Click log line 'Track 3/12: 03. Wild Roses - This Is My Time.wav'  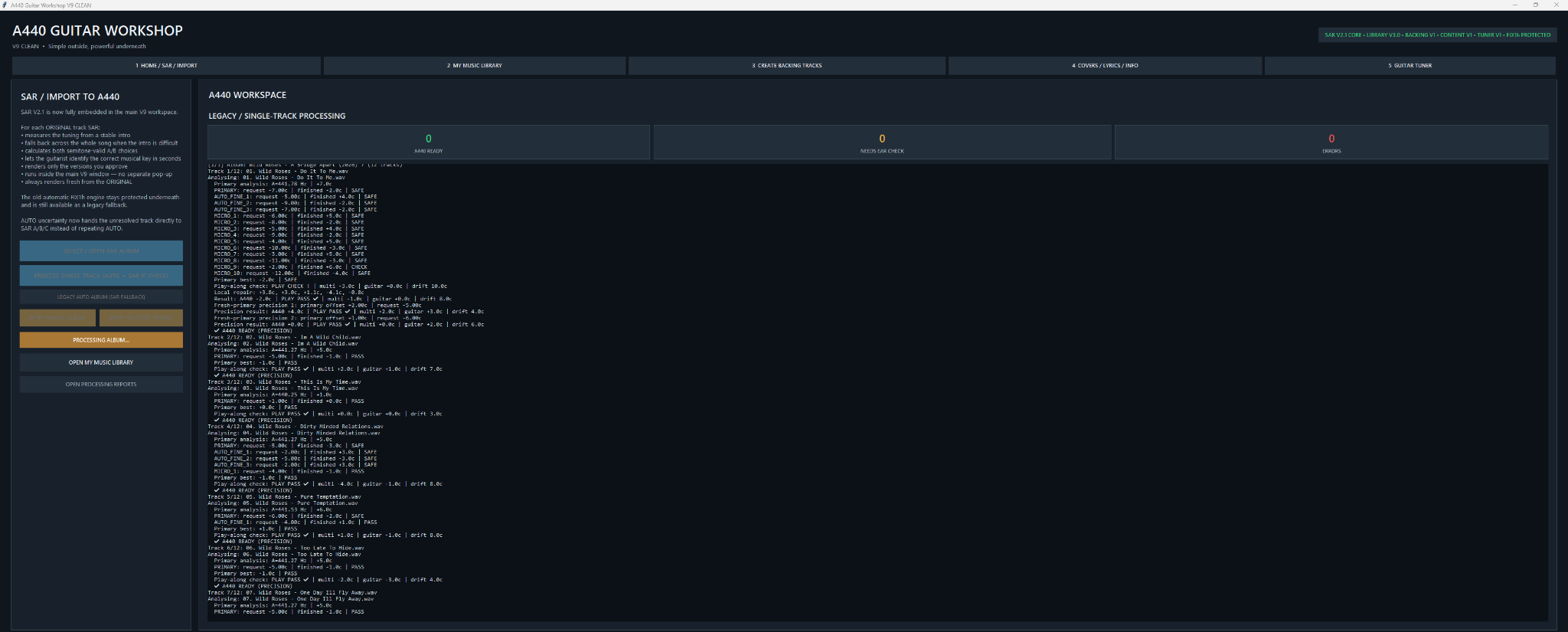coord(284,381)
